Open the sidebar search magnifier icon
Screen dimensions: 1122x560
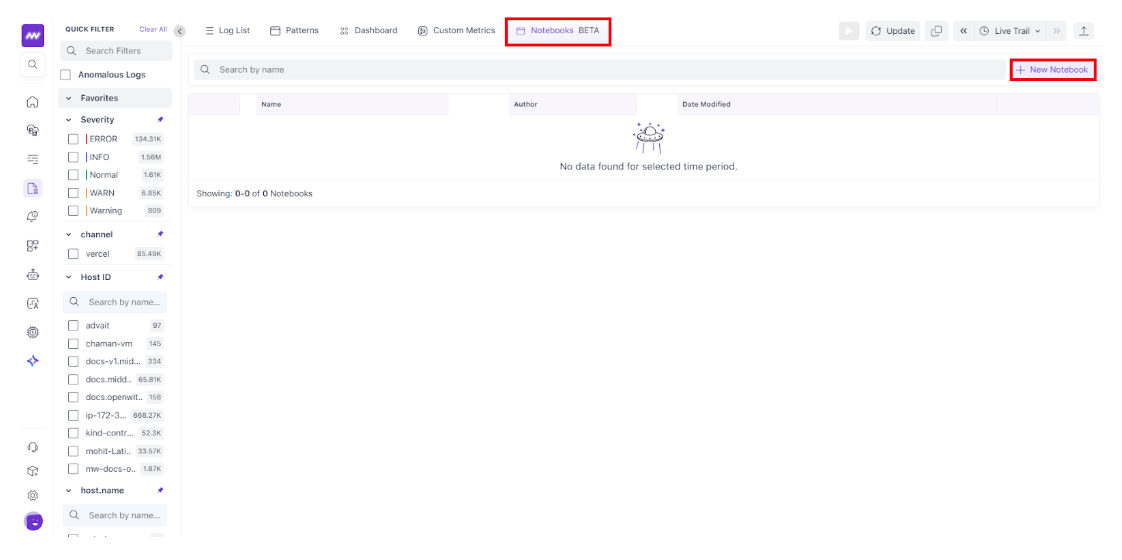click(32, 65)
